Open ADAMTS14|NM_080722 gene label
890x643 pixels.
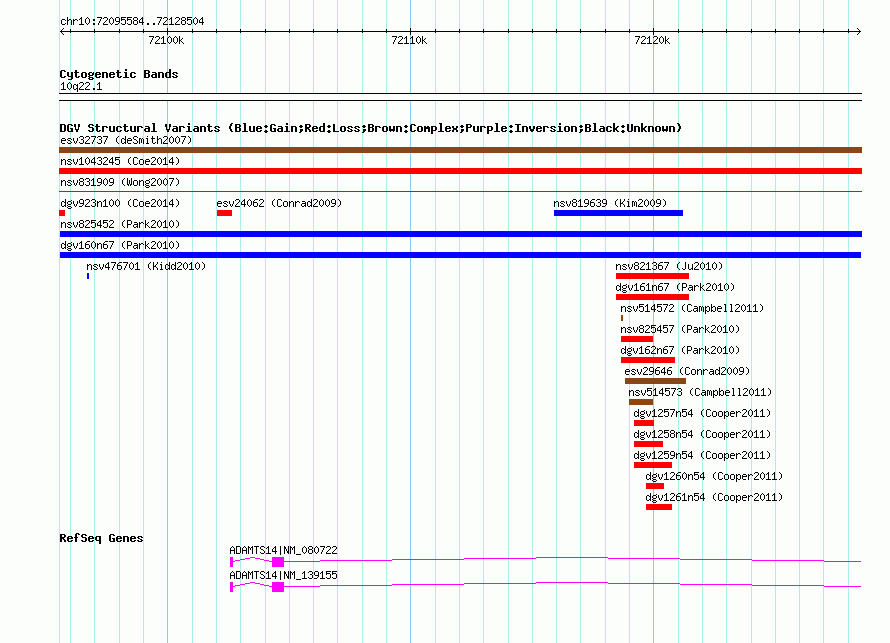(x=283, y=550)
